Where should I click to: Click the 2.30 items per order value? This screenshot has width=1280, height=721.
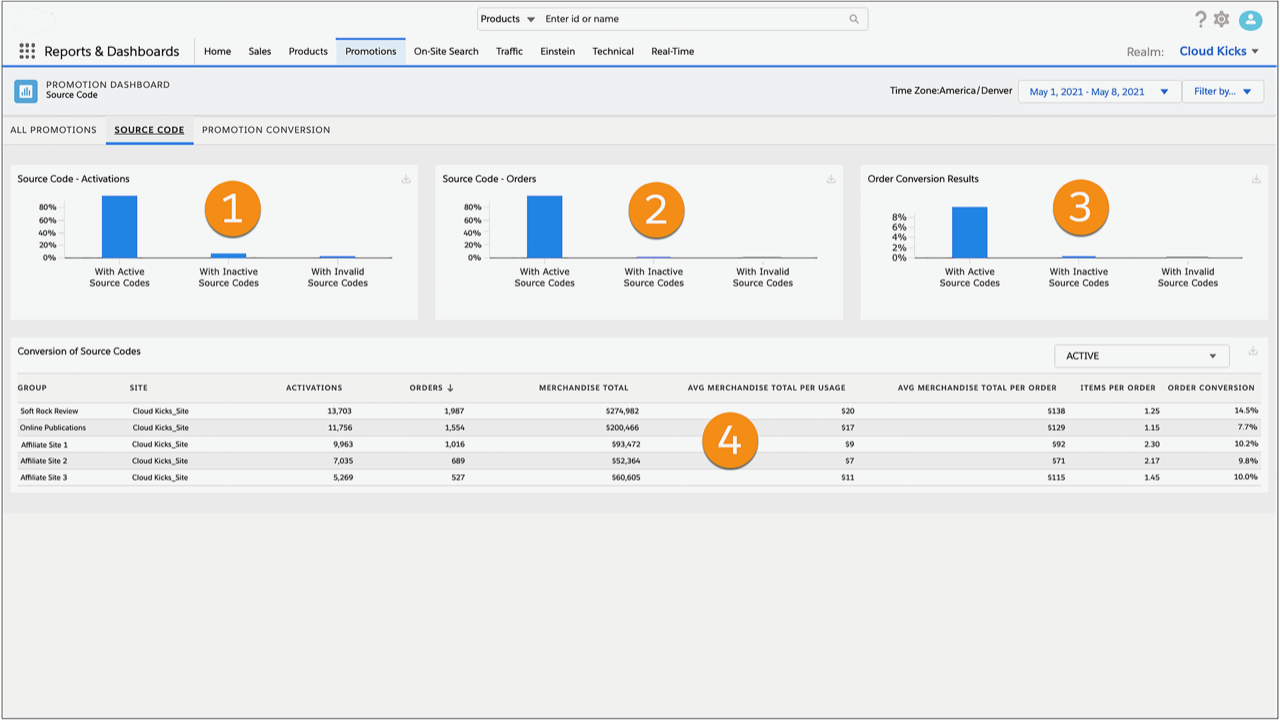[1151, 444]
